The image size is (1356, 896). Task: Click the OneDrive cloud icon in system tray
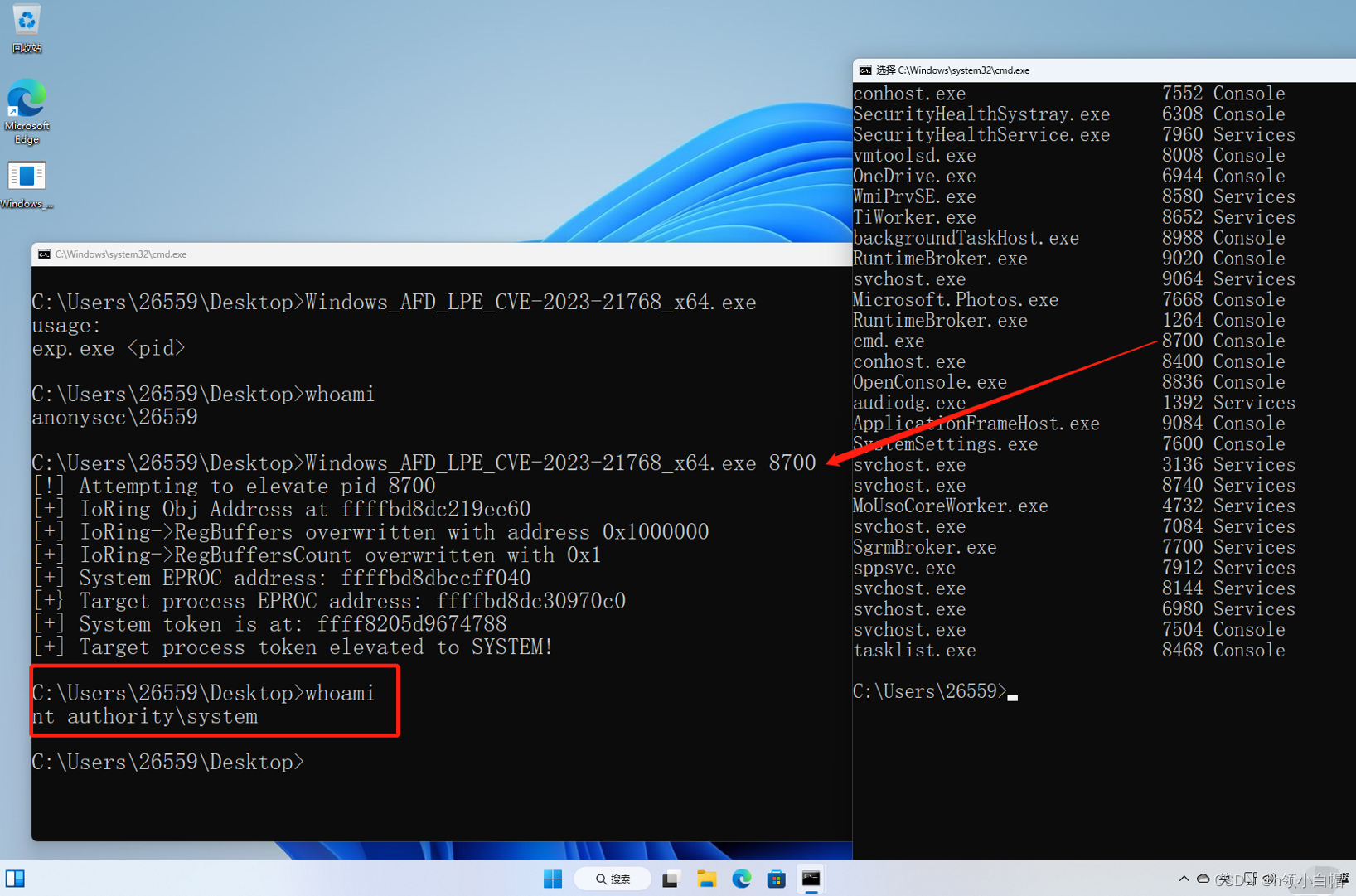(1203, 879)
